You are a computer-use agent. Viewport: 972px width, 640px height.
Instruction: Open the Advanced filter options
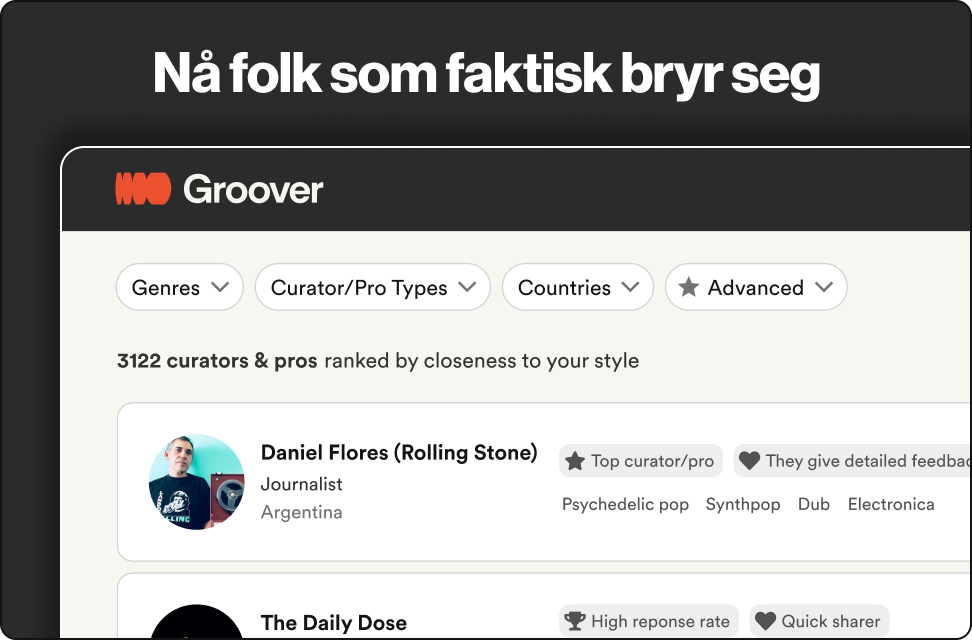pyautogui.click(x=756, y=287)
